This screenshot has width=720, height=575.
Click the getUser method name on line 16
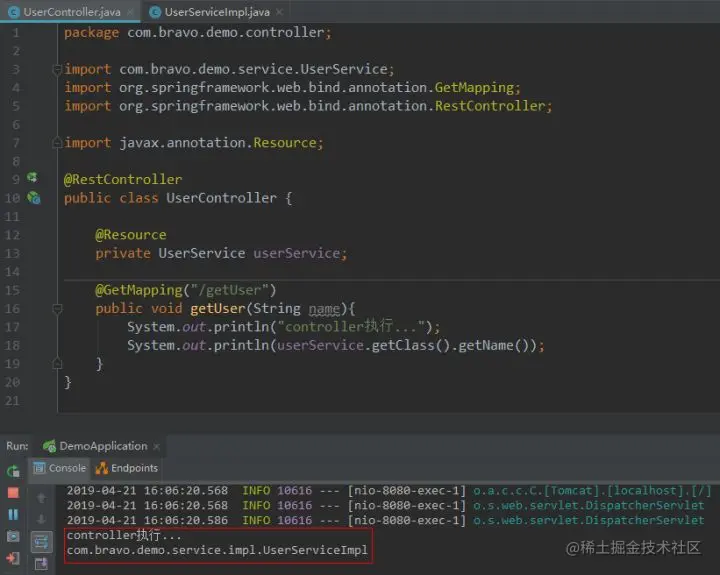click(218, 308)
